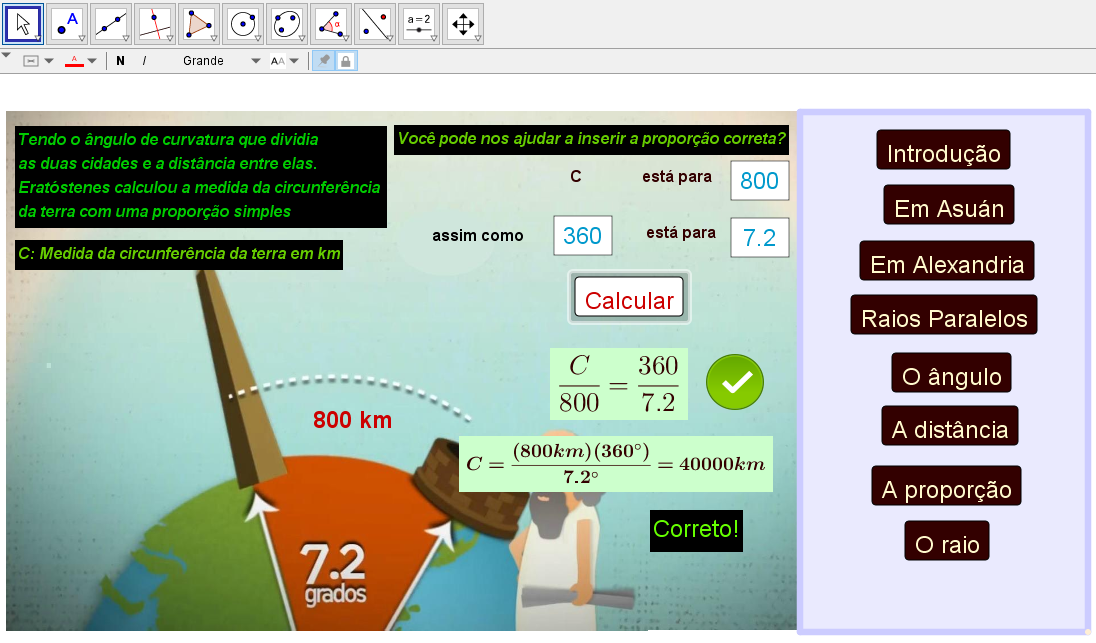Click the input field containing 7.2
1096x643 pixels.
click(x=760, y=238)
